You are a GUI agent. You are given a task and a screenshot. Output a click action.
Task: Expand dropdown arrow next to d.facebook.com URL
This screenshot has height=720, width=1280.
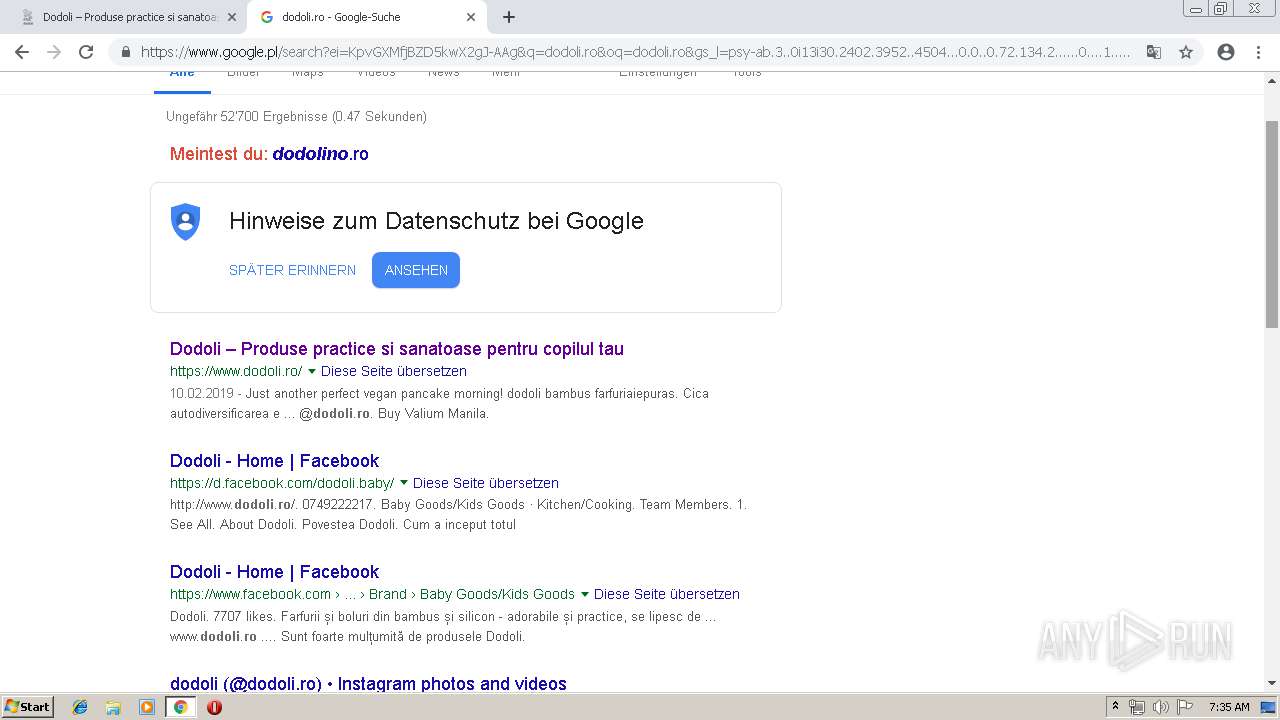pyautogui.click(x=403, y=483)
